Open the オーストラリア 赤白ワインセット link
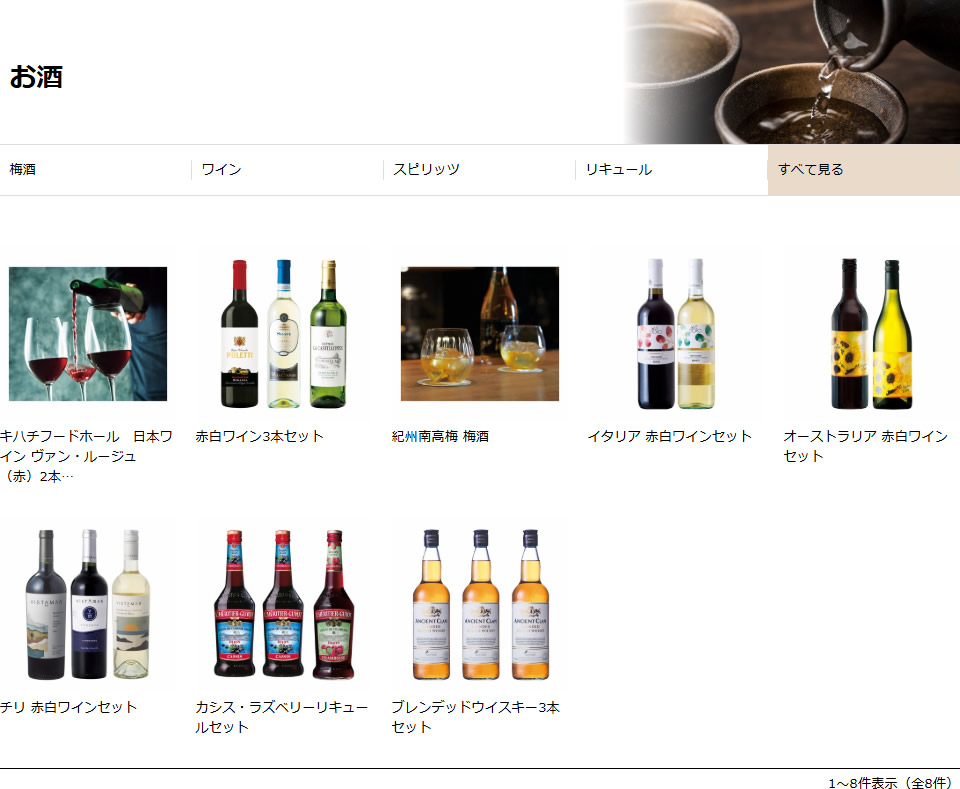960x789 pixels. (x=865, y=446)
